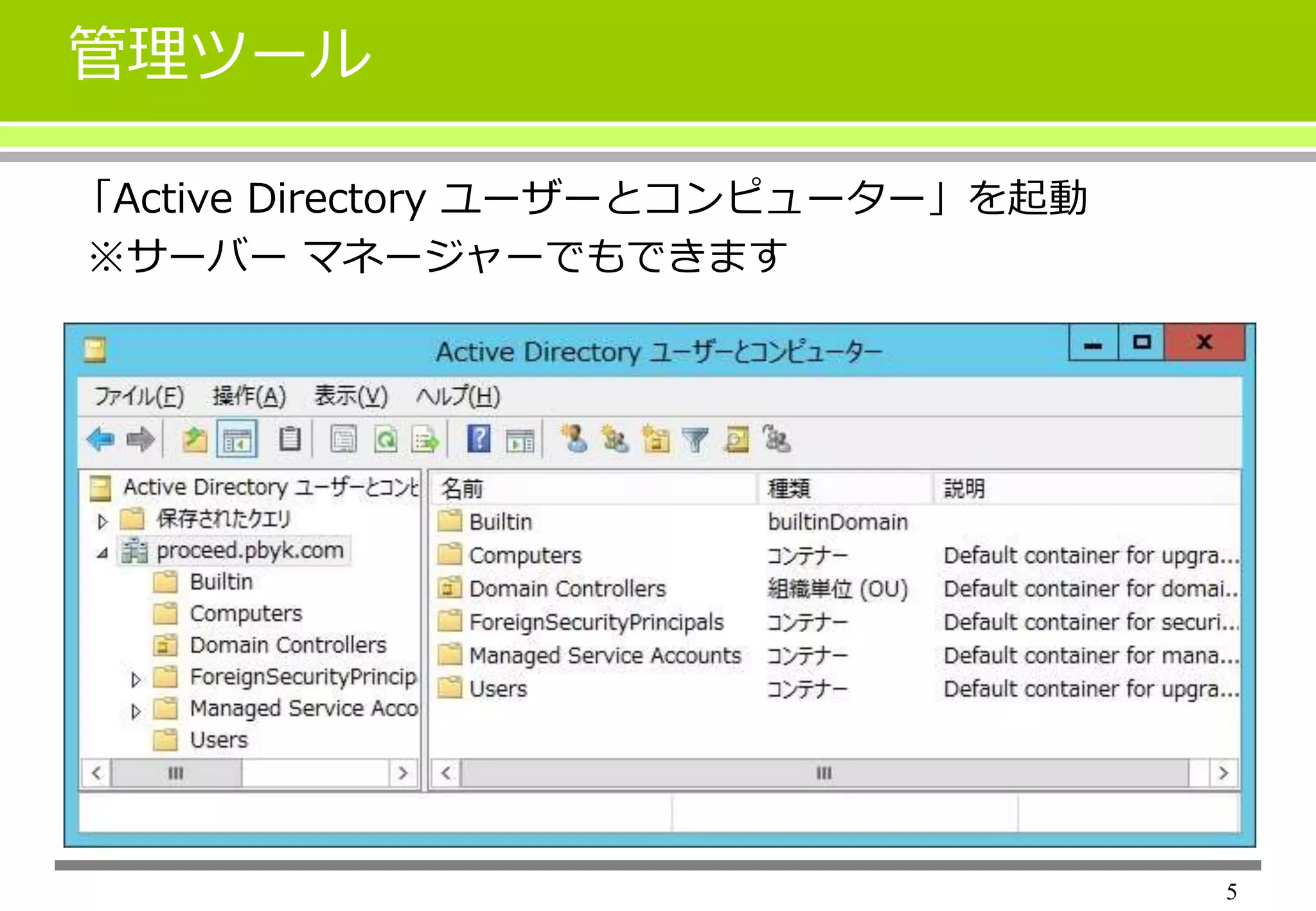Open filter options with the funnel icon
Viewport: 1316px width, 911px height.
(x=695, y=440)
